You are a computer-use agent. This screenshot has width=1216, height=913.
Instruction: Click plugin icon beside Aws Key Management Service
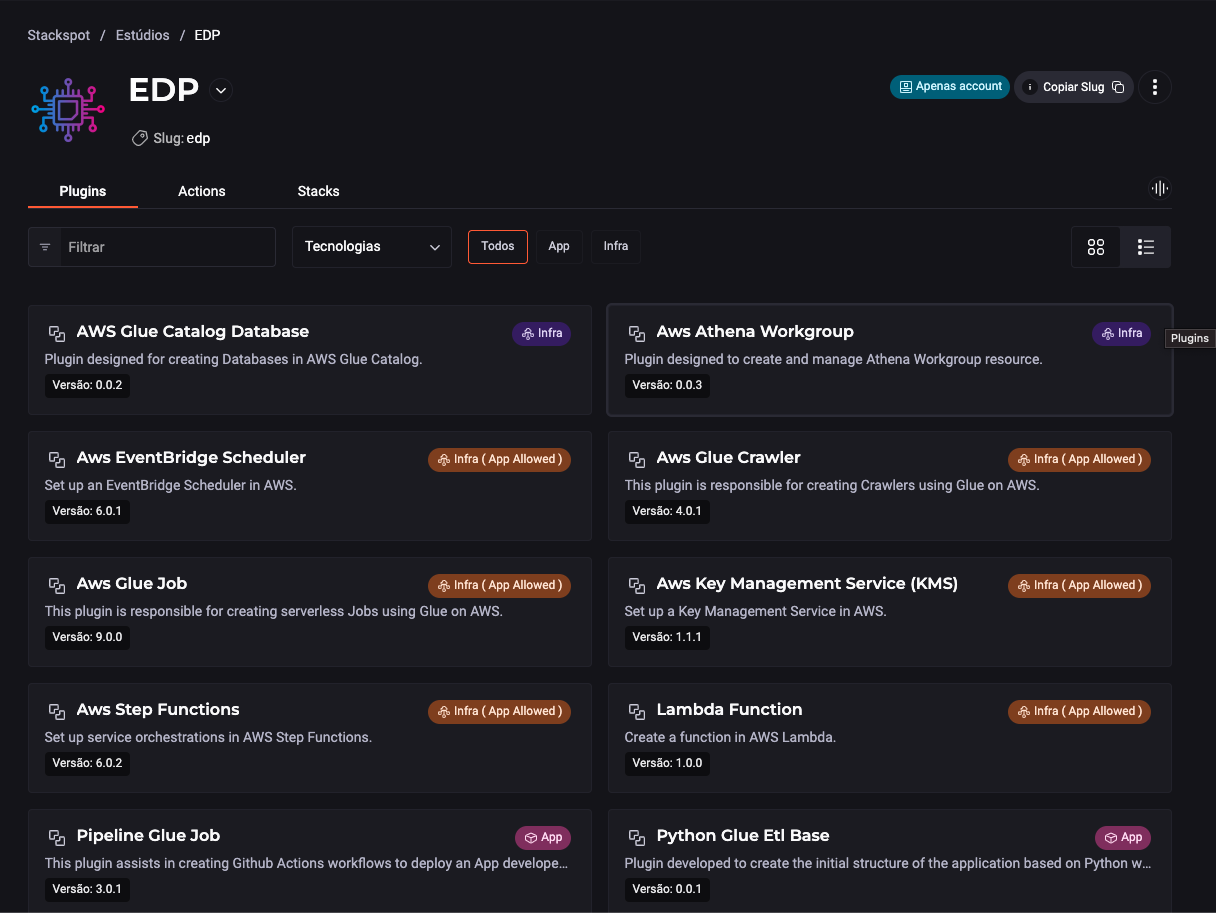tap(637, 585)
